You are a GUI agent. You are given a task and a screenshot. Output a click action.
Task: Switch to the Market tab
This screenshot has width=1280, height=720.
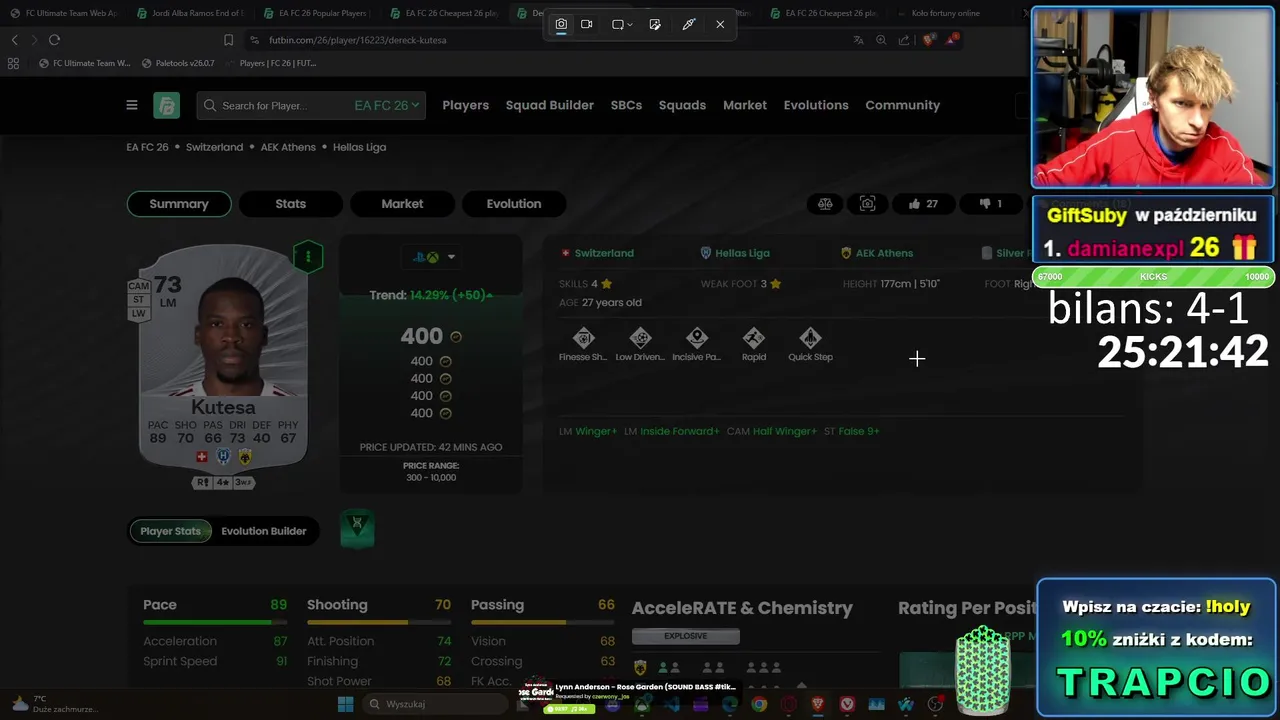tap(402, 204)
